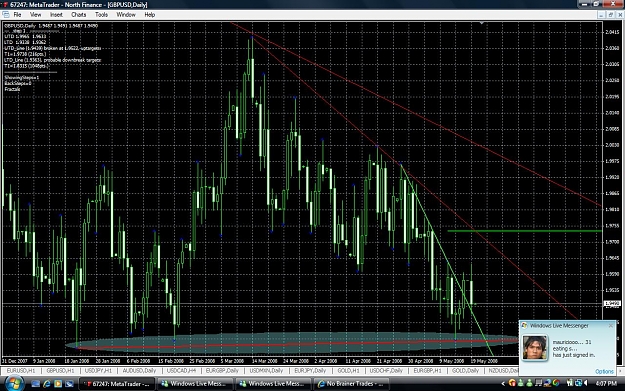Switch to the GBPUSD,H1 chart tab
The width and height of the screenshot is (625, 391).
60,371
